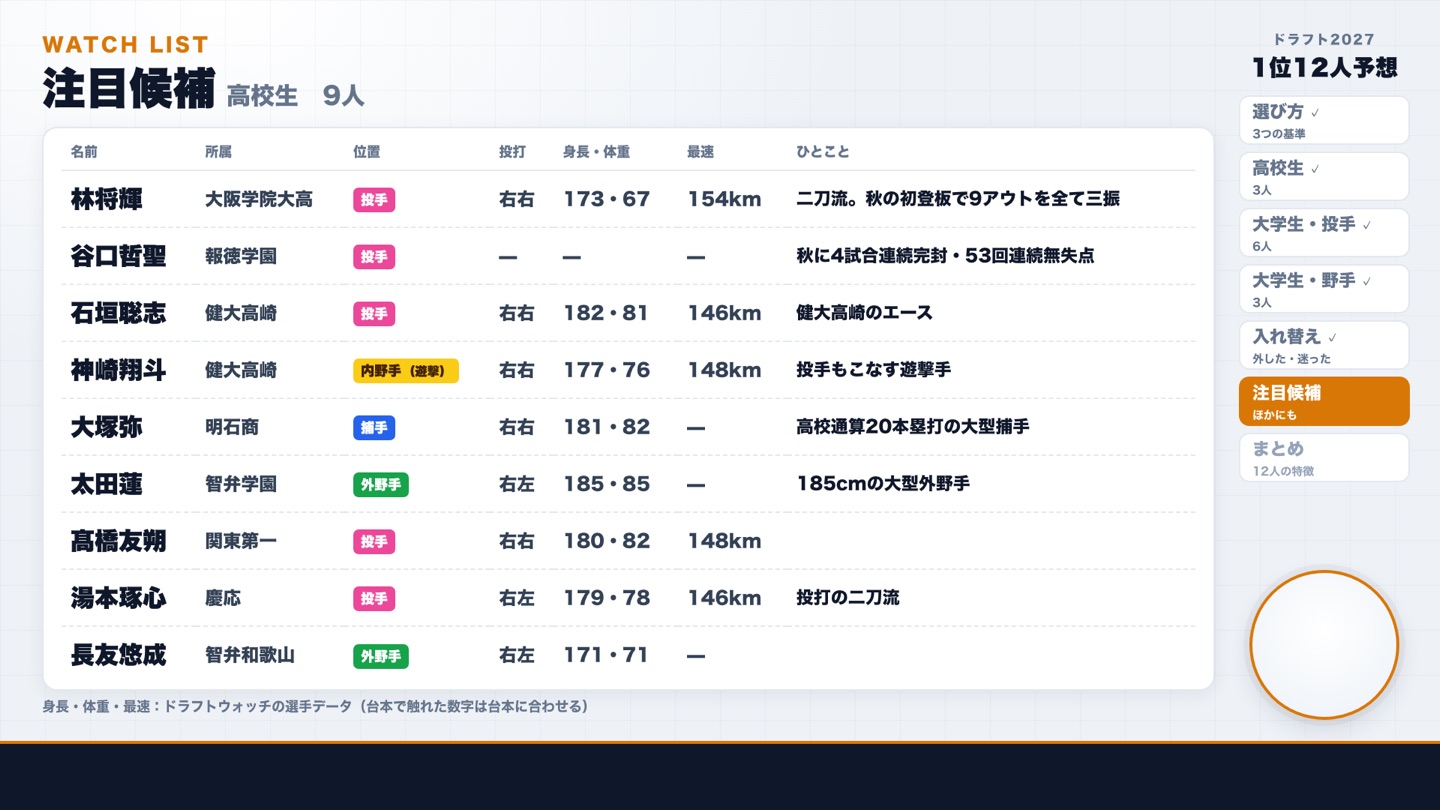1440x810 pixels.
Task: Open the 入れ替え sidebar section
Action: tap(1324, 344)
